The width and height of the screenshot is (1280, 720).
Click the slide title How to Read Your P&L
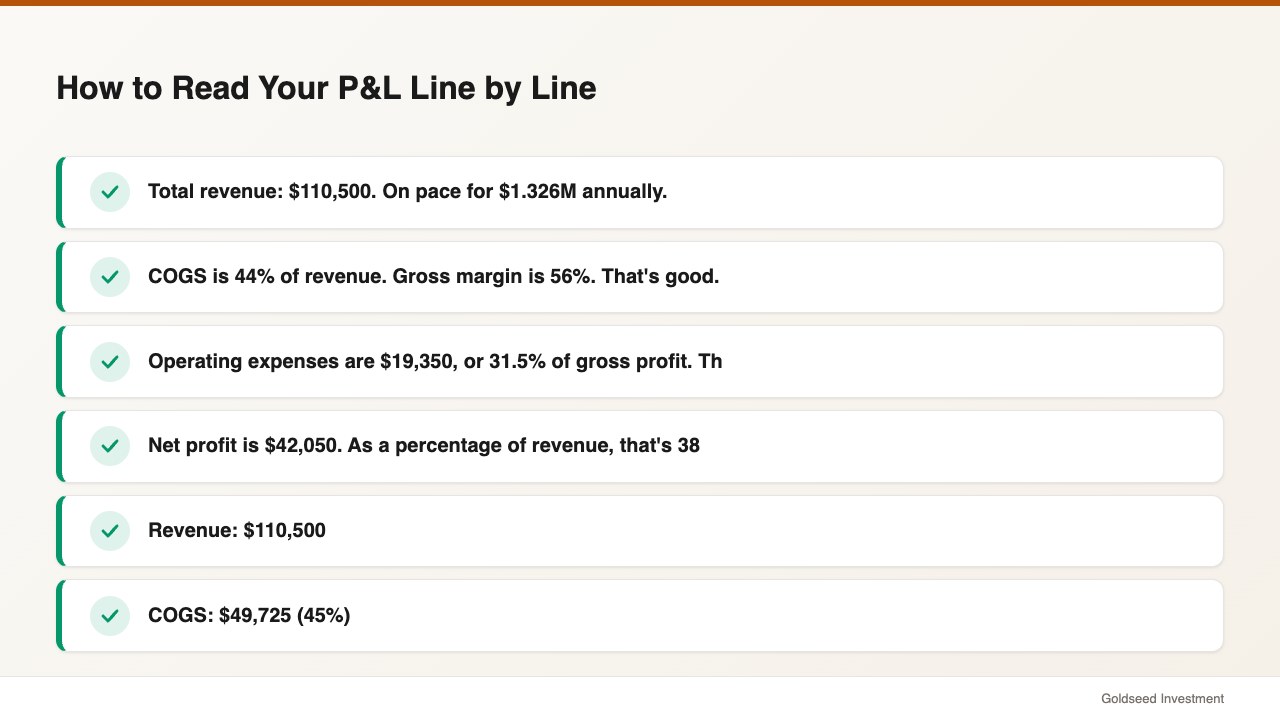326,88
